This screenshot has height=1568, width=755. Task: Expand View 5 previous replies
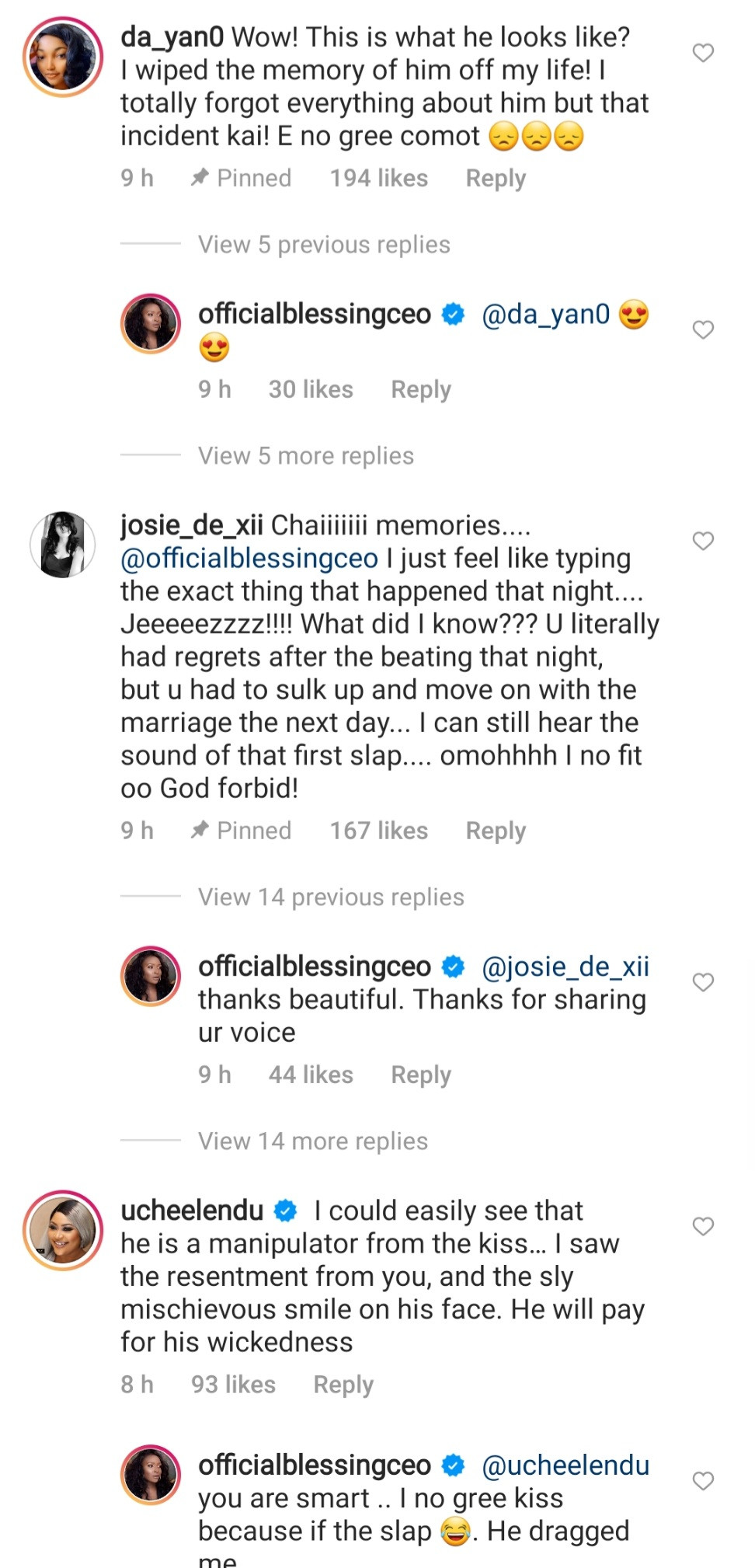pos(324,245)
